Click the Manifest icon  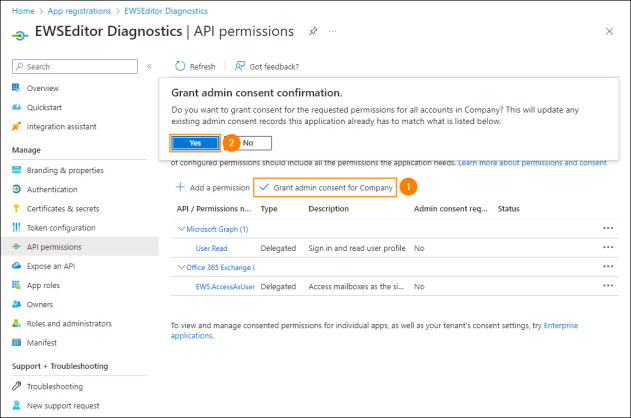(16, 342)
